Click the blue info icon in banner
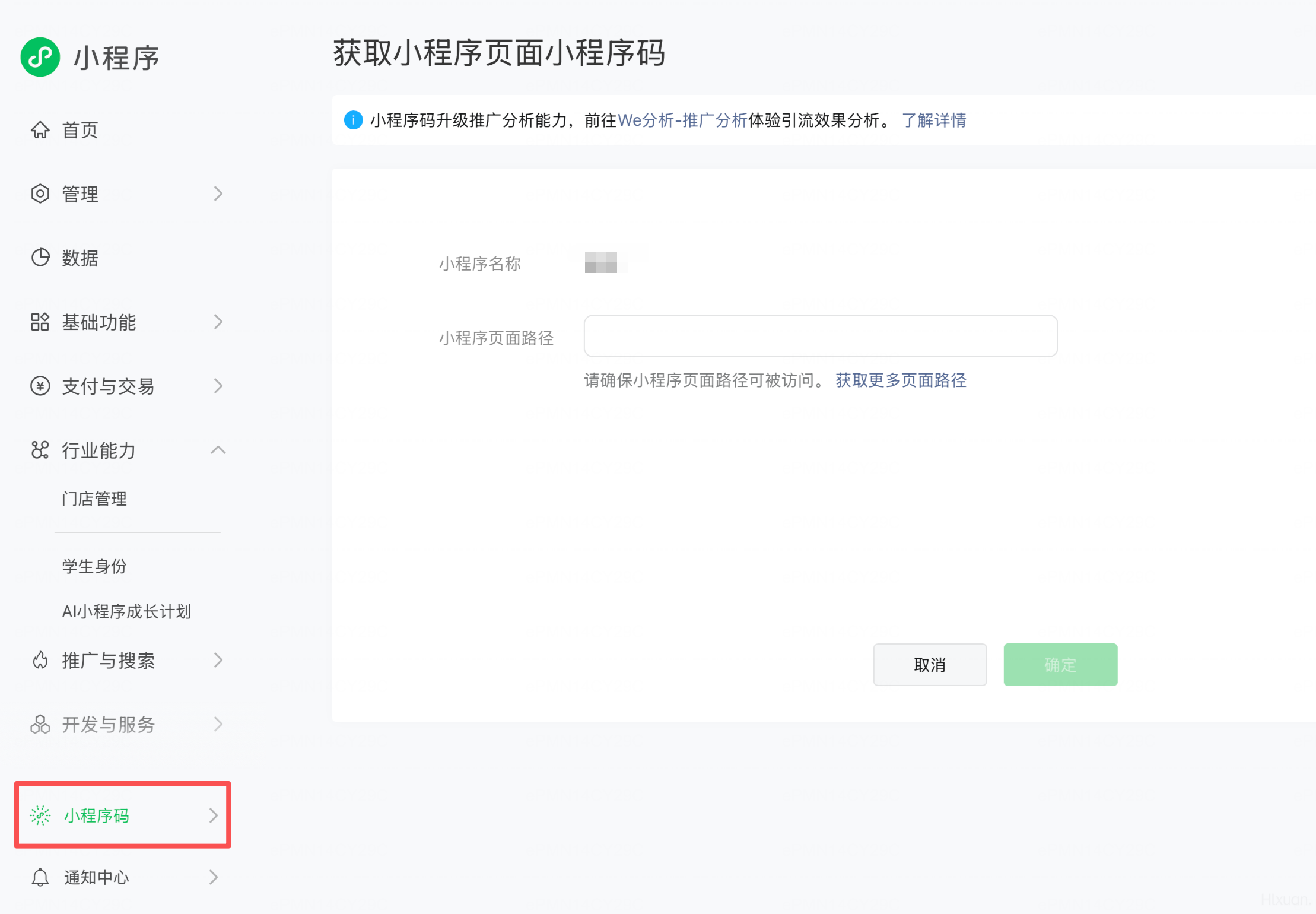The width and height of the screenshot is (1316, 914). 353,120
